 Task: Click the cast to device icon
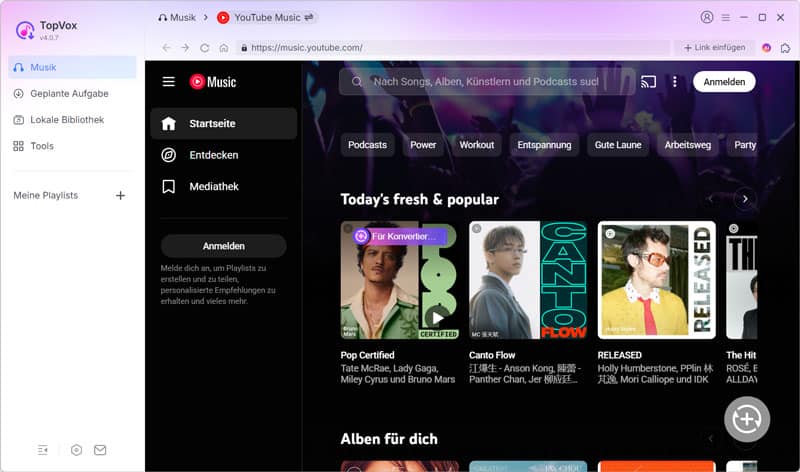[x=648, y=82]
